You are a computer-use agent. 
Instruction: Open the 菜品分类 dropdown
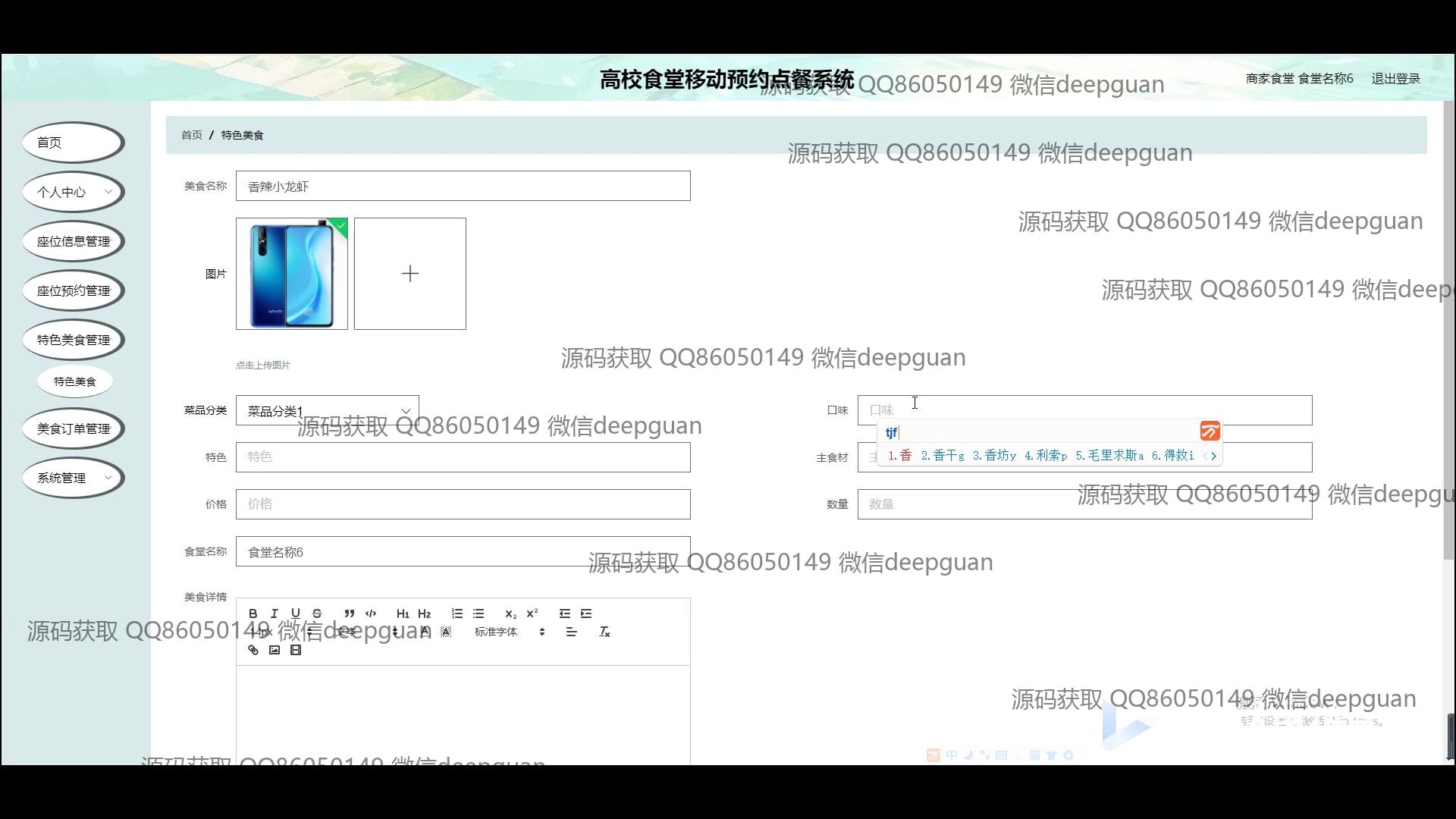[x=327, y=410]
